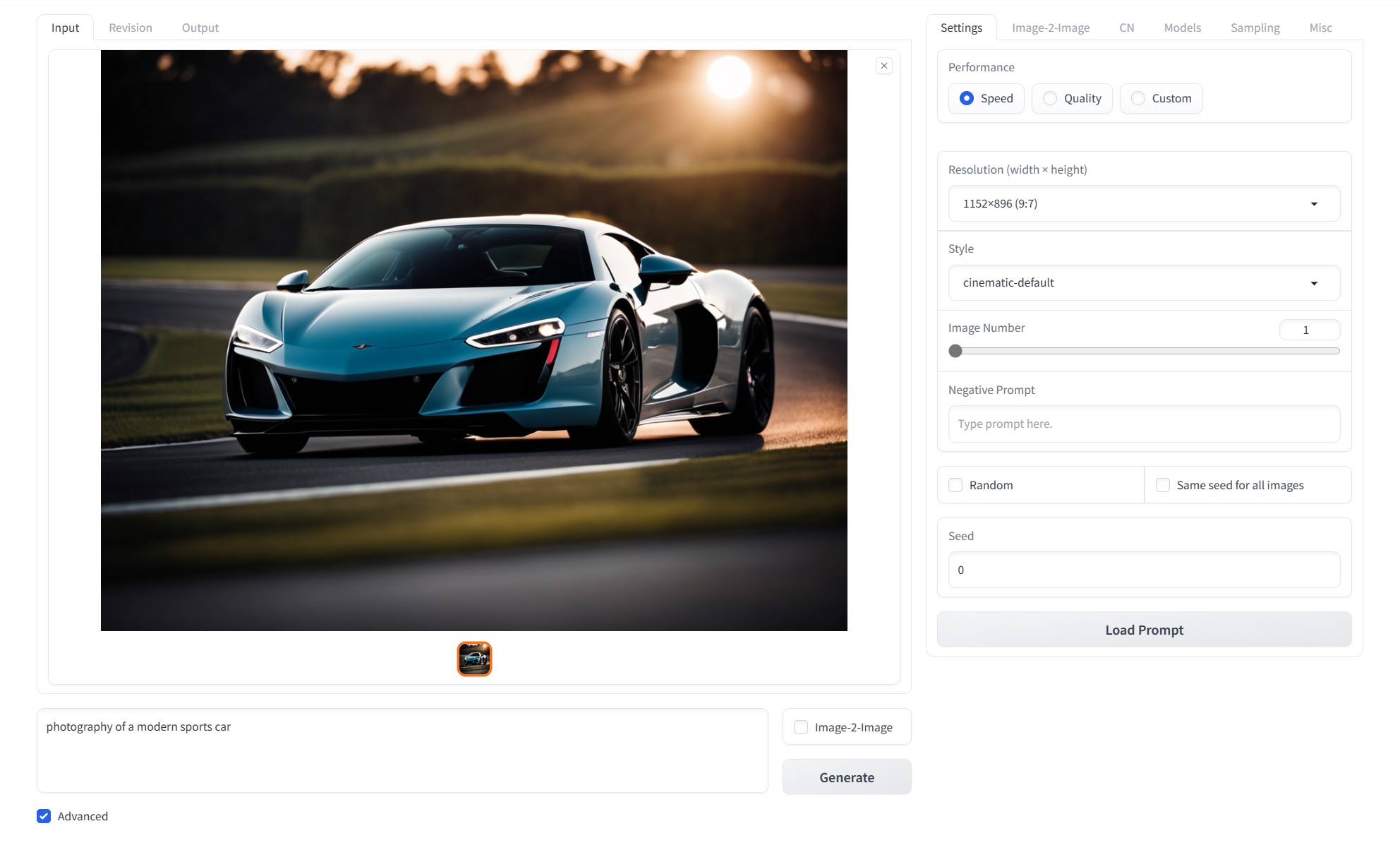Screen dimensions: 1400x850
Task: Click the Seed input field
Action: (1144, 570)
